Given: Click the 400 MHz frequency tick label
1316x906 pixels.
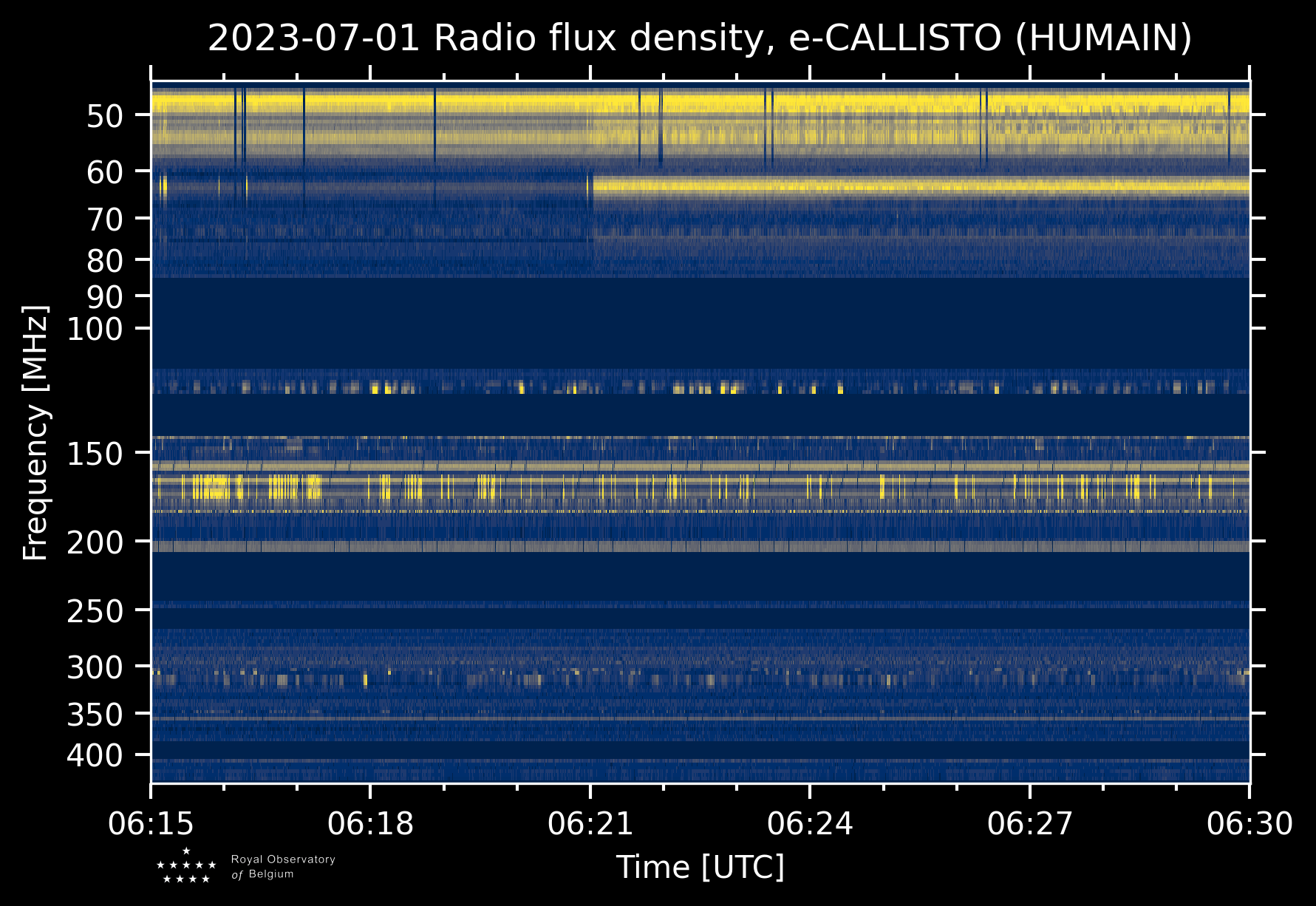Looking at the screenshot, I should [x=95, y=756].
